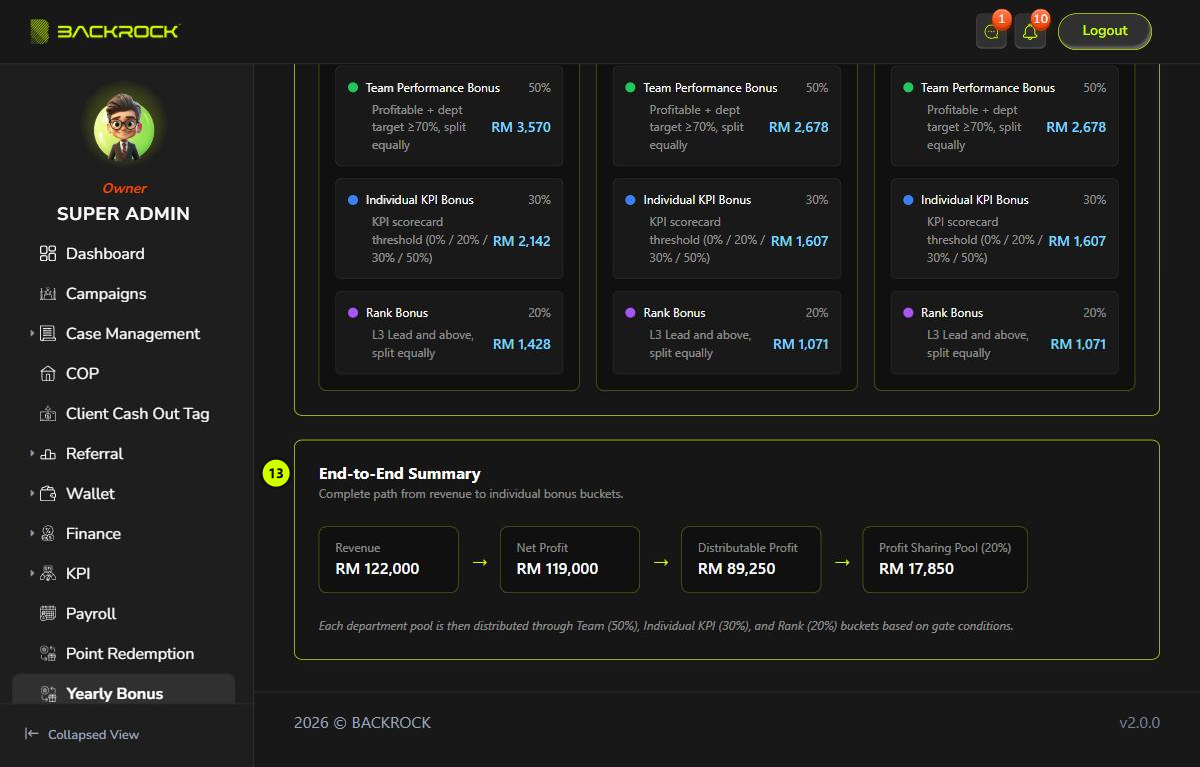Click the SUPER ADMIN name label
Screen dimensions: 1200x767
click(123, 214)
